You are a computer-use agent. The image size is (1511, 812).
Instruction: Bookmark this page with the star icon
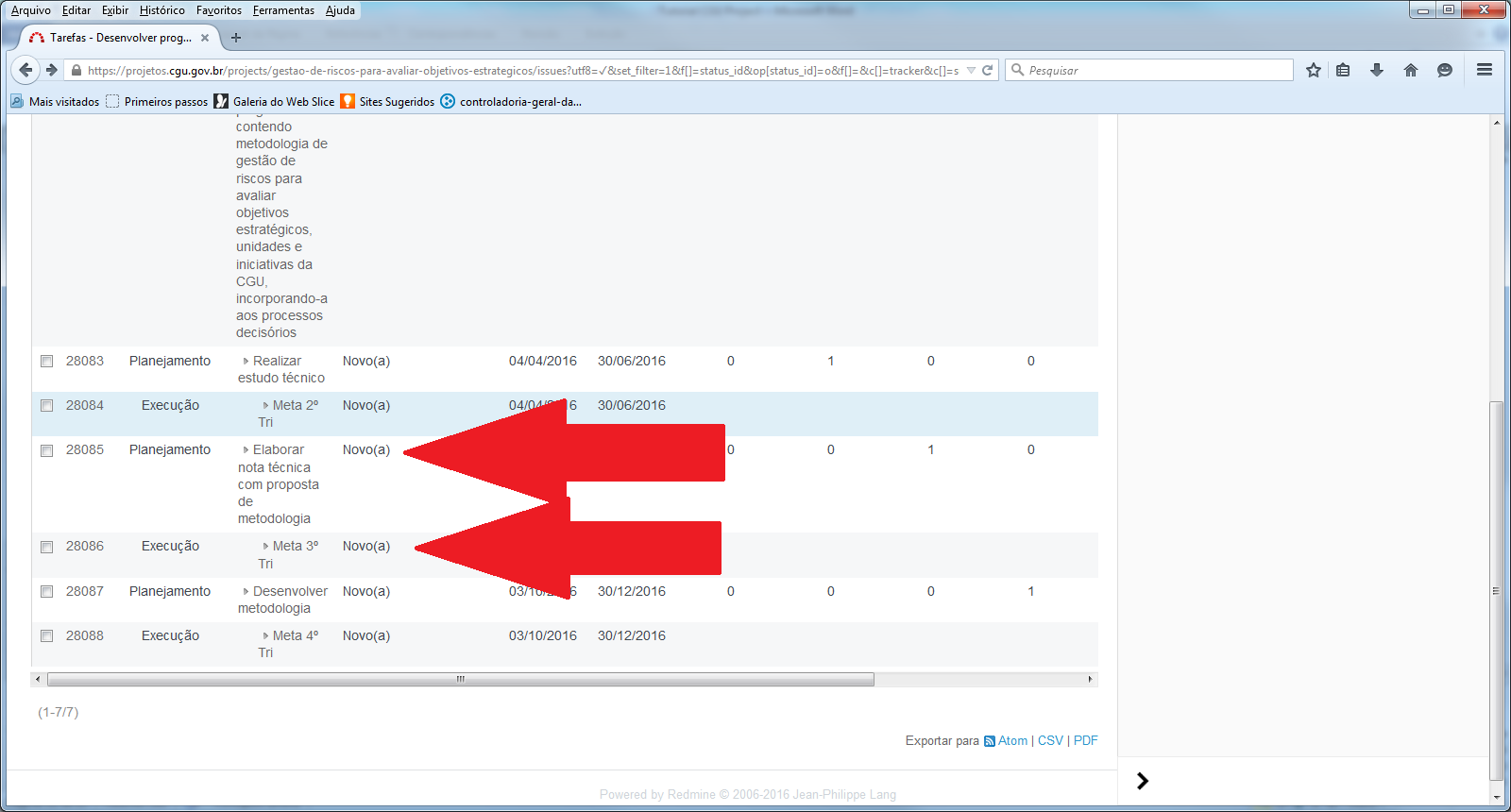[x=1313, y=70]
